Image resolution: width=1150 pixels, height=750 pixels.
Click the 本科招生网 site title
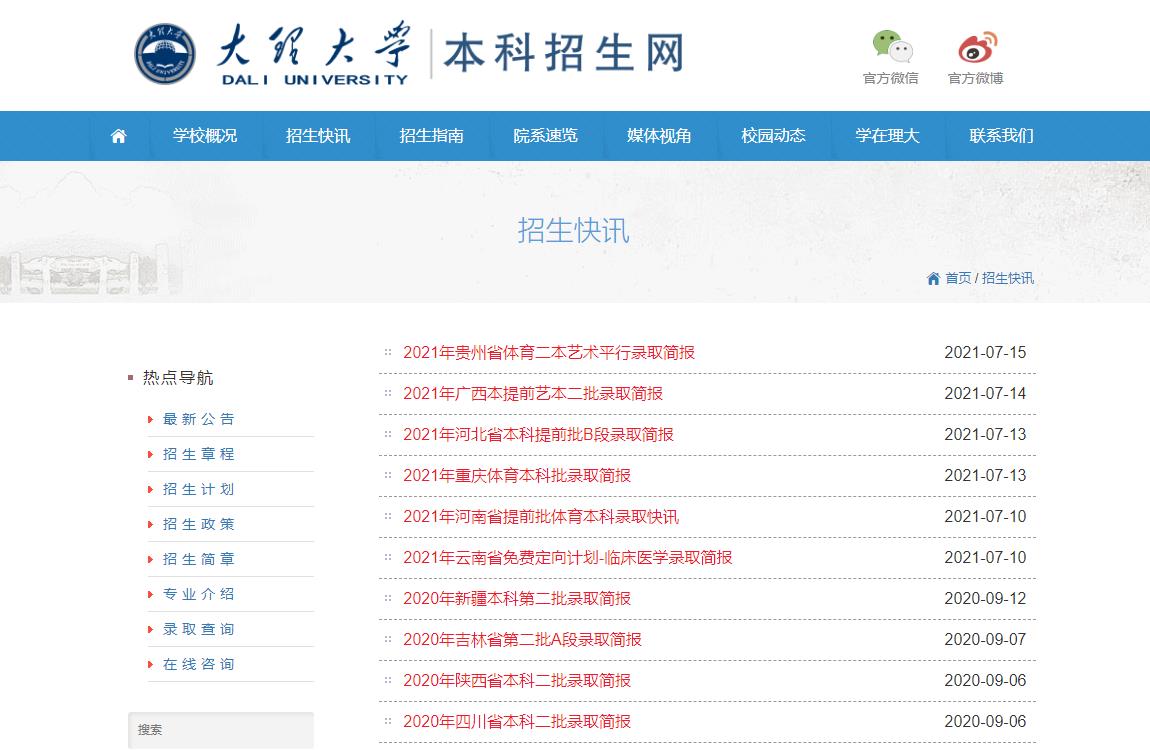point(564,53)
